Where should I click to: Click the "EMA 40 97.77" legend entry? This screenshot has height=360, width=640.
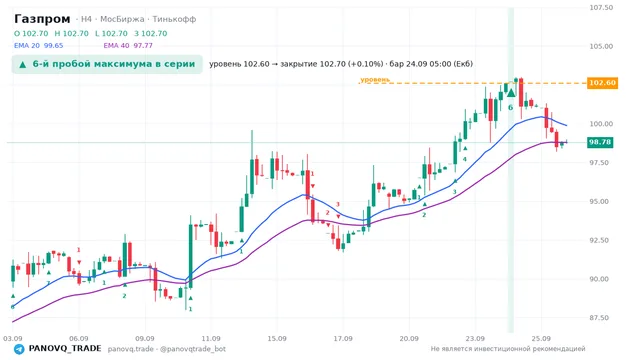click(x=128, y=46)
